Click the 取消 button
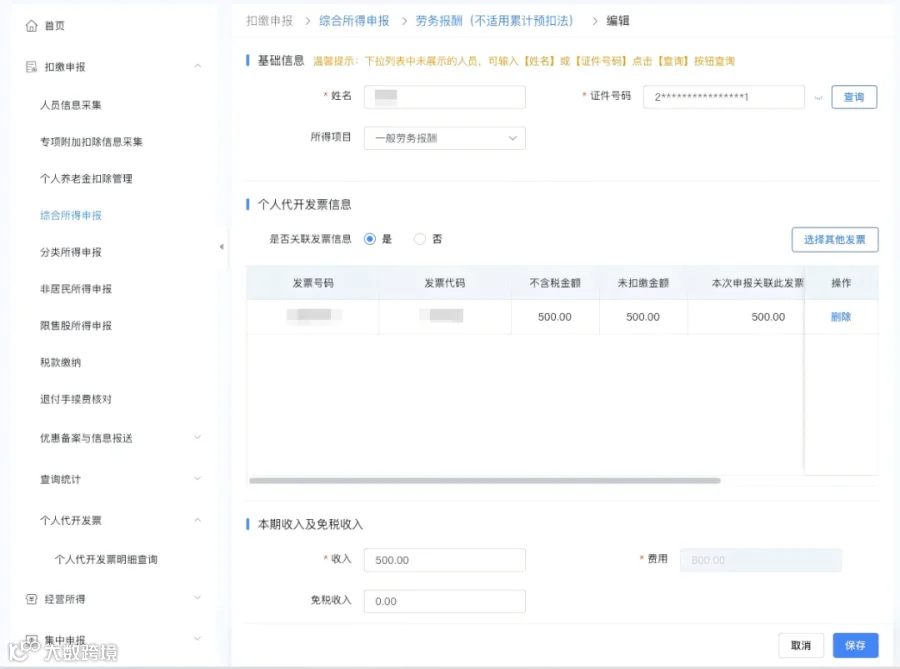 pyautogui.click(x=801, y=645)
